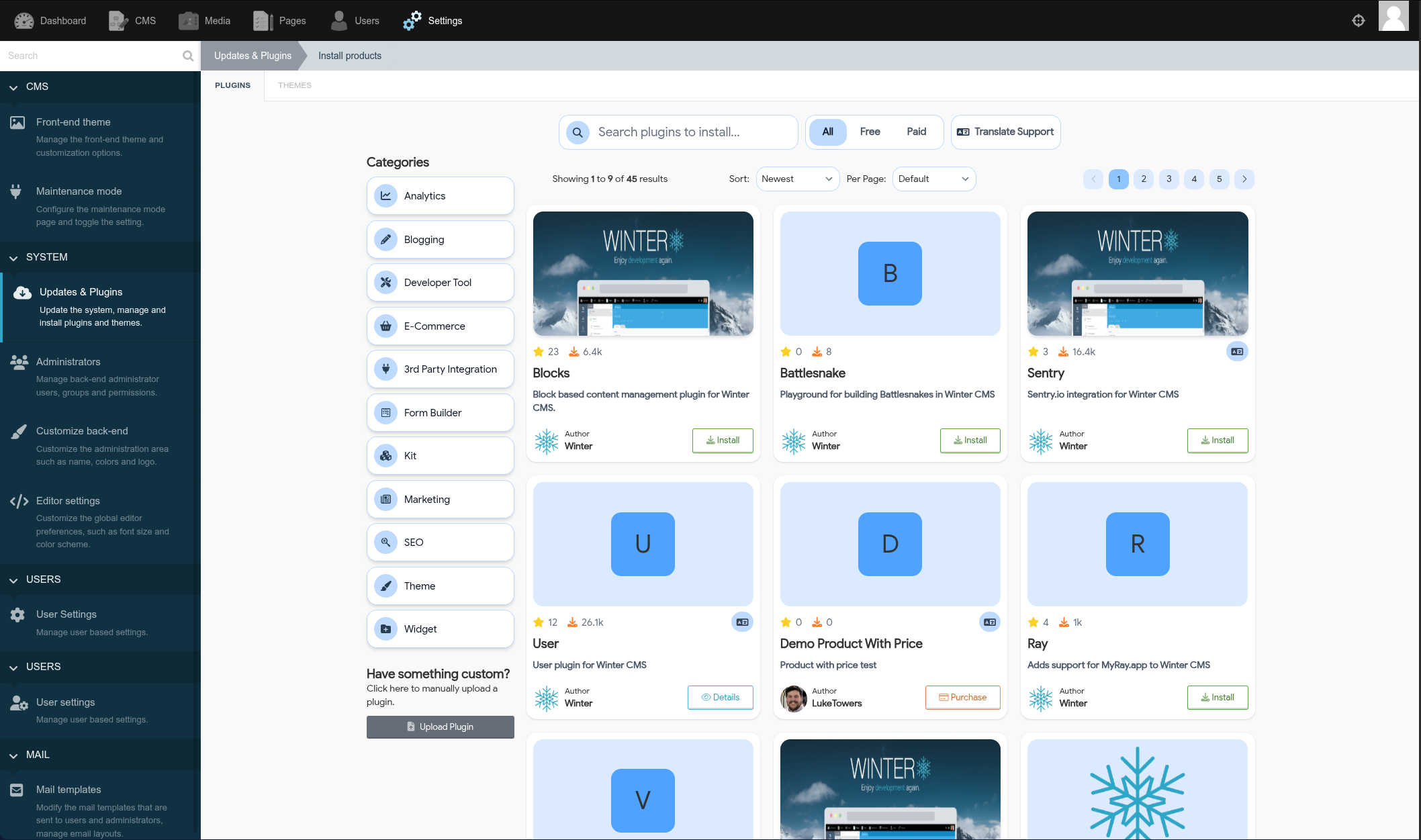Open the Sort dropdown showing Newest
This screenshot has height=840, width=1421.
pyautogui.click(x=796, y=179)
